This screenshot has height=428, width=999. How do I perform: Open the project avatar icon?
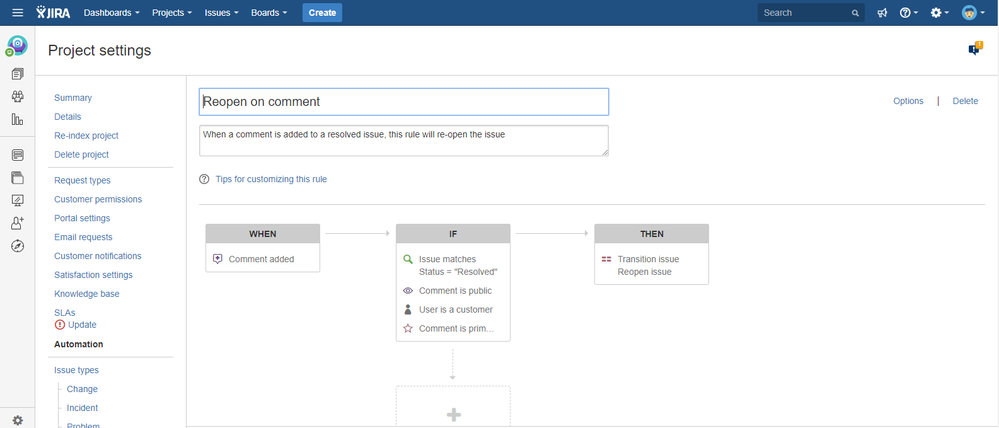pyautogui.click(x=17, y=45)
